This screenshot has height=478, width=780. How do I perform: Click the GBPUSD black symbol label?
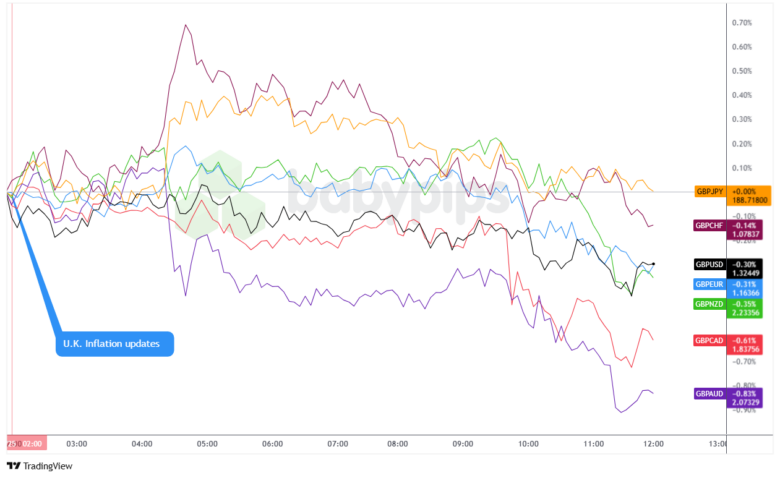(709, 264)
